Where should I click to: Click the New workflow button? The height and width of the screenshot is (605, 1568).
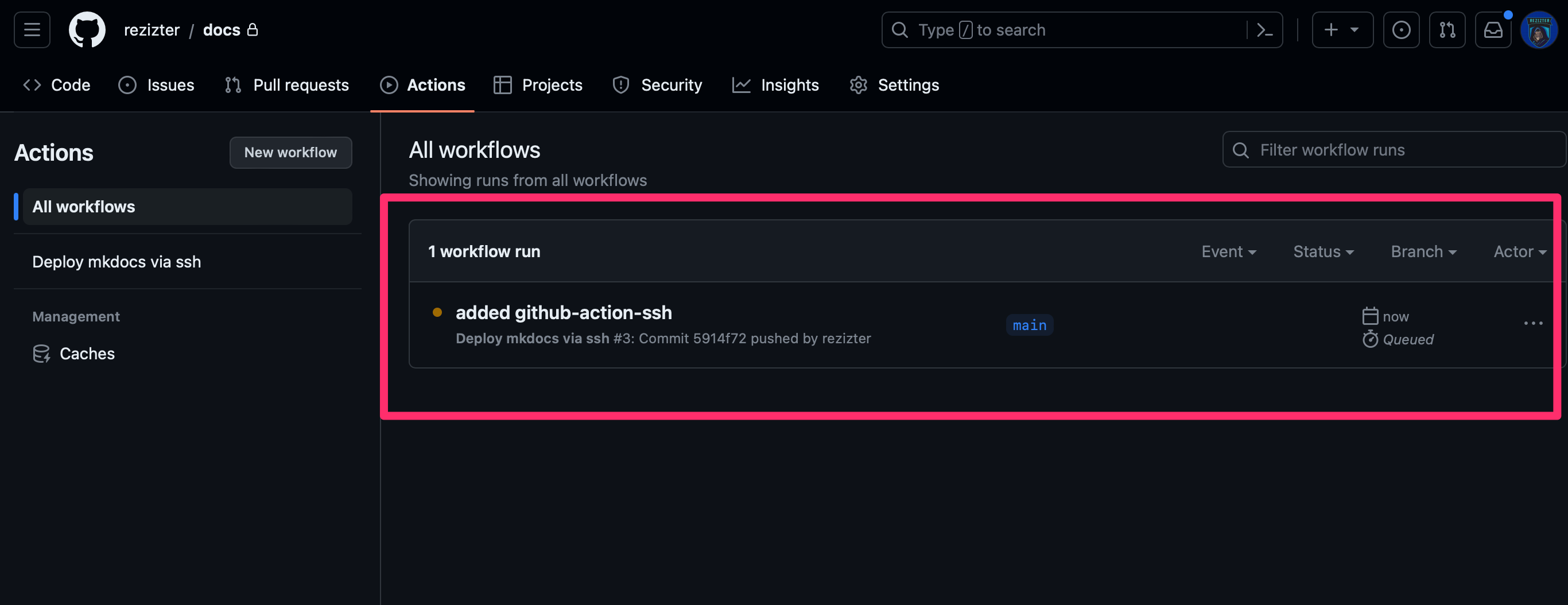coord(290,153)
